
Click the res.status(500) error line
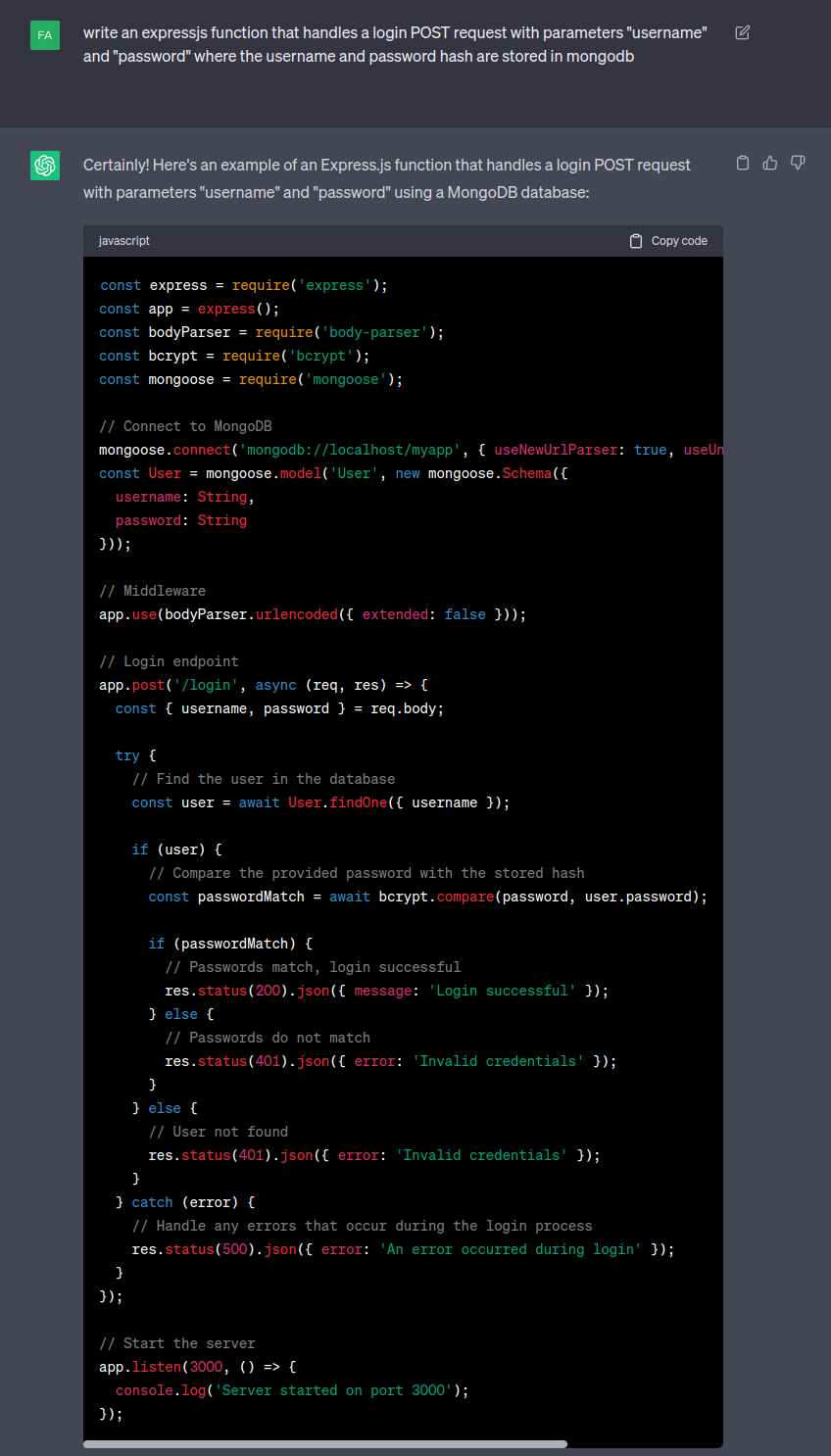(402, 1249)
